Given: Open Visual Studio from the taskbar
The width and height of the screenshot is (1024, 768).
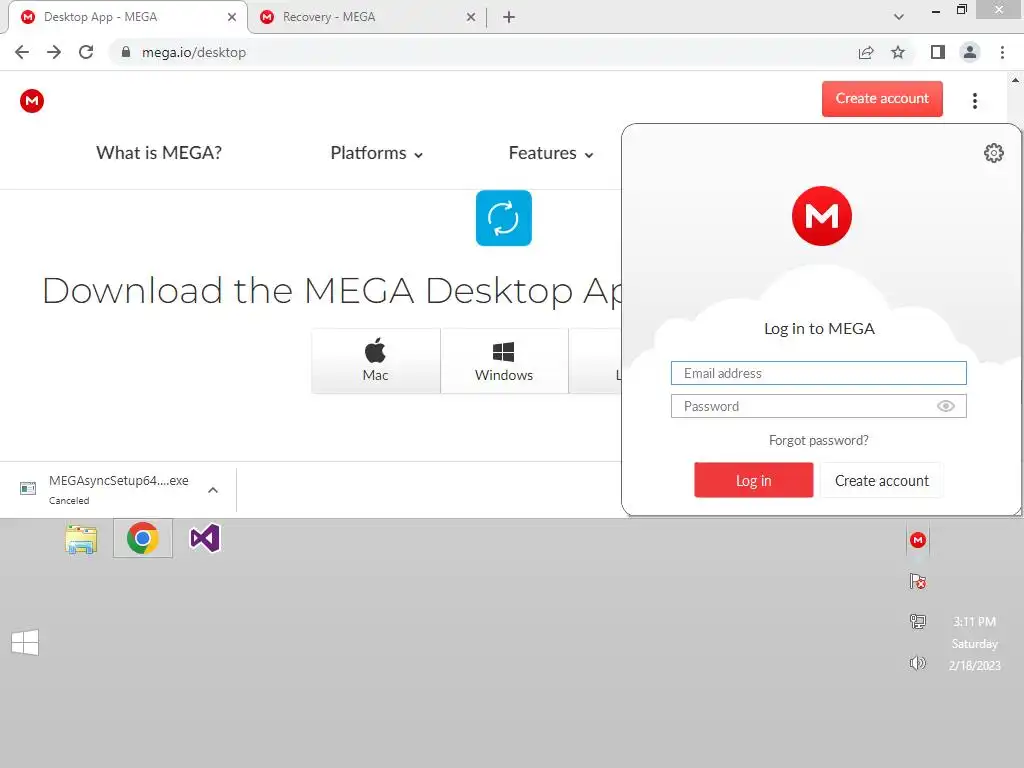Looking at the screenshot, I should pyautogui.click(x=204, y=539).
